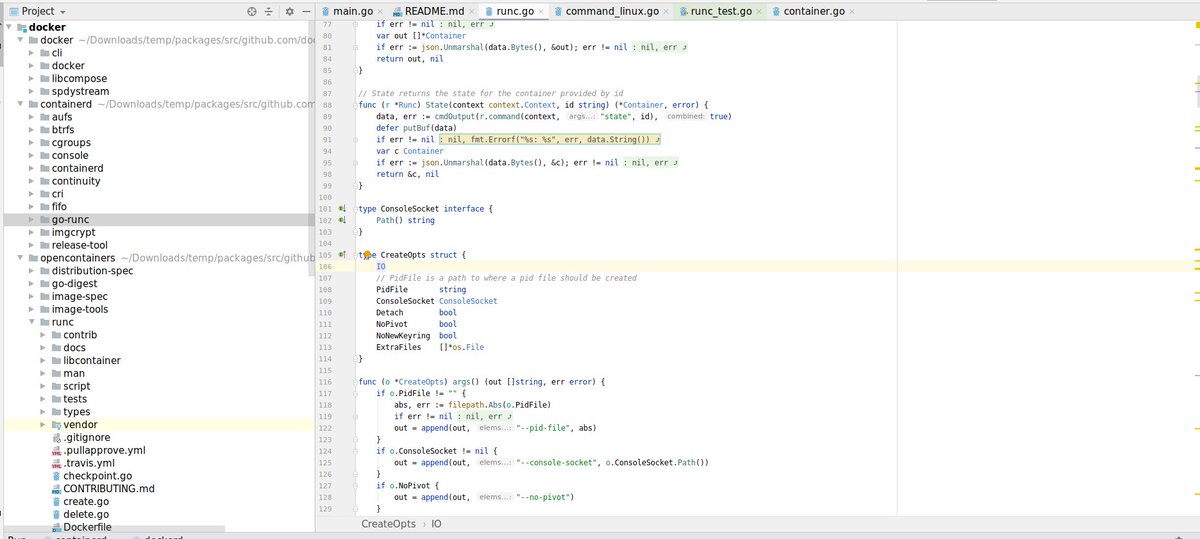Expand the vendor folder arrow
This screenshot has height=539, width=1200.
point(44,424)
